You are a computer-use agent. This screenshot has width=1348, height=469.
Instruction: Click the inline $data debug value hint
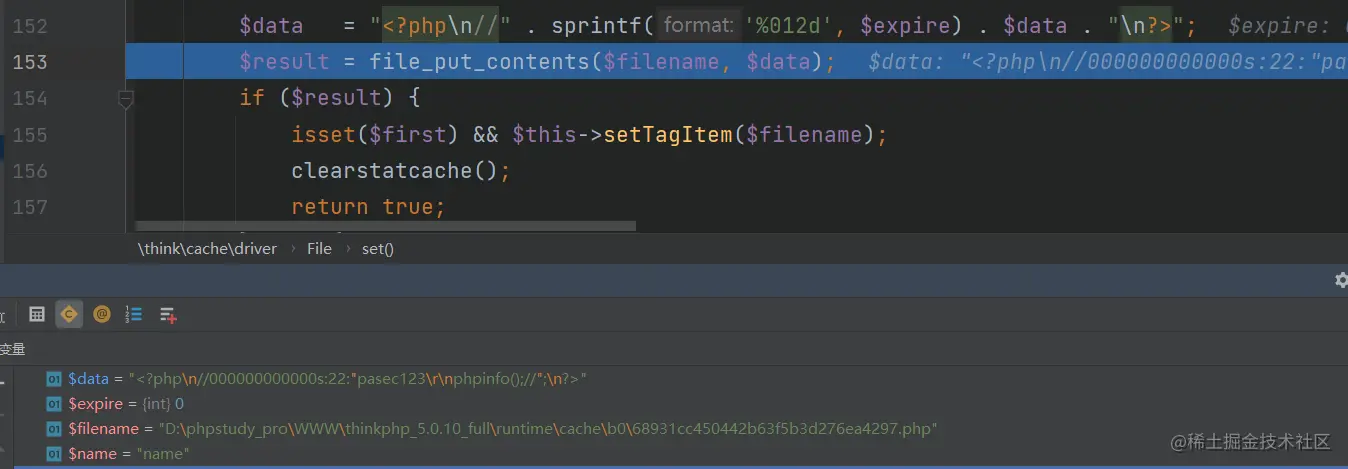point(1108,62)
